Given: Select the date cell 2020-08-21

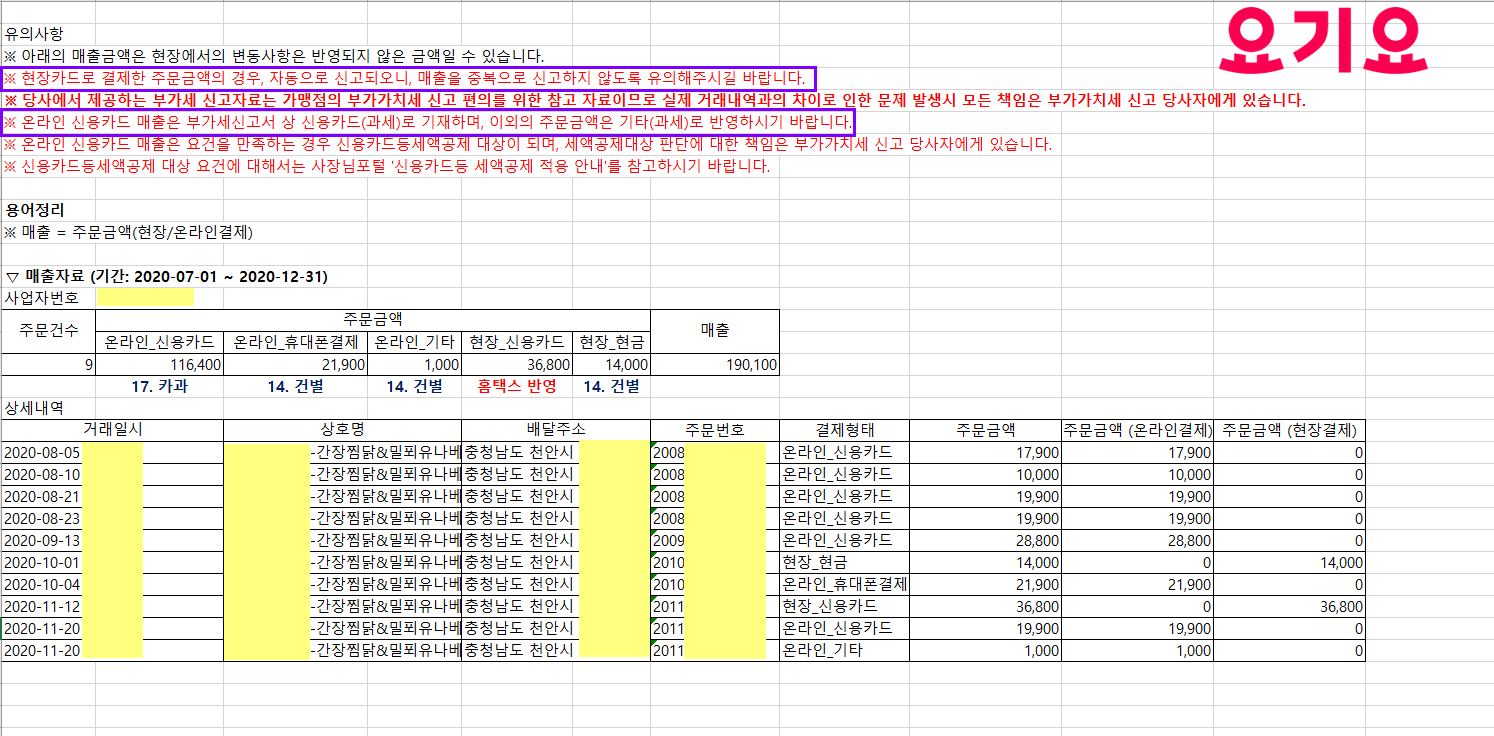Looking at the screenshot, I should (112, 496).
